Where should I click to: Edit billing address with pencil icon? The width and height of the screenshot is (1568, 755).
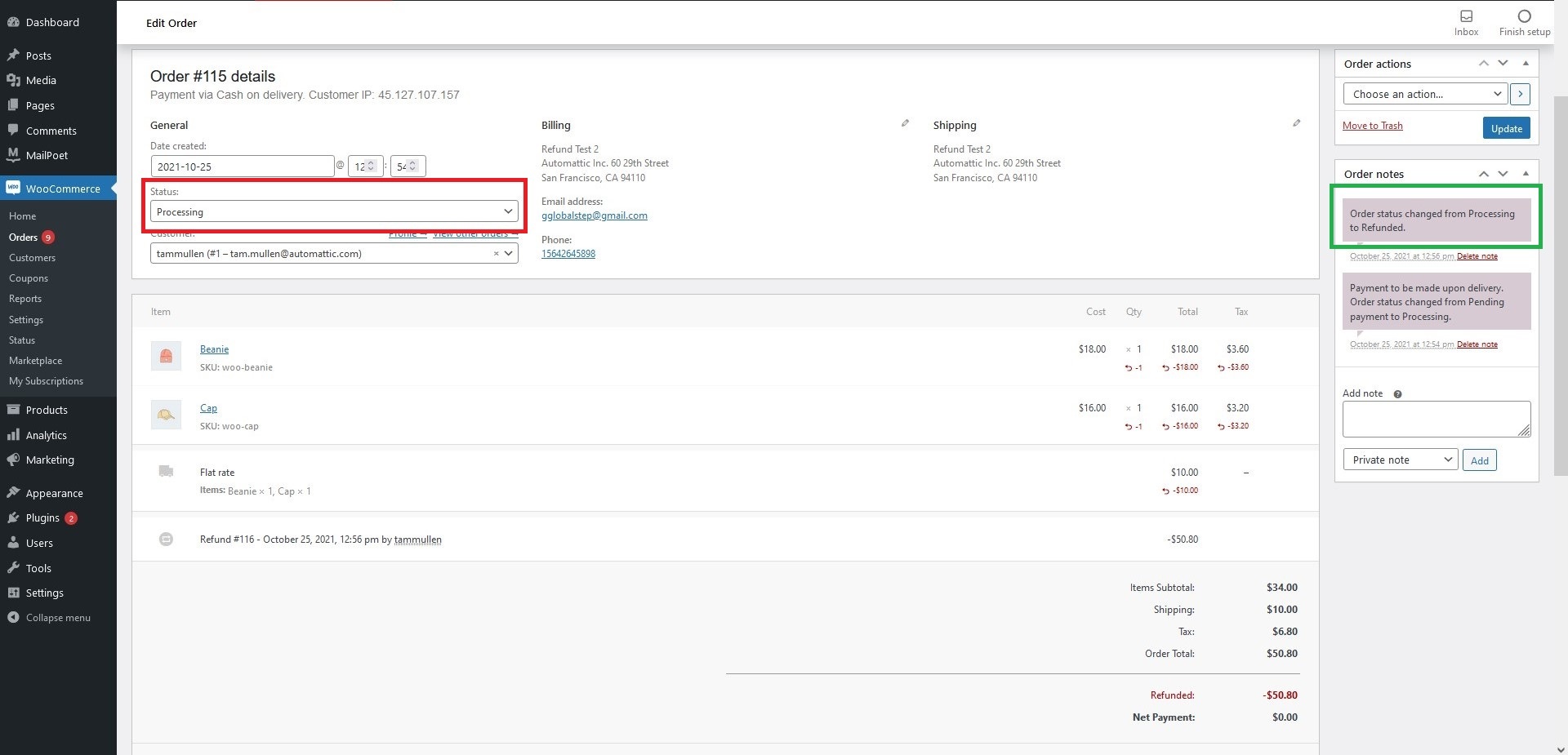click(x=905, y=123)
